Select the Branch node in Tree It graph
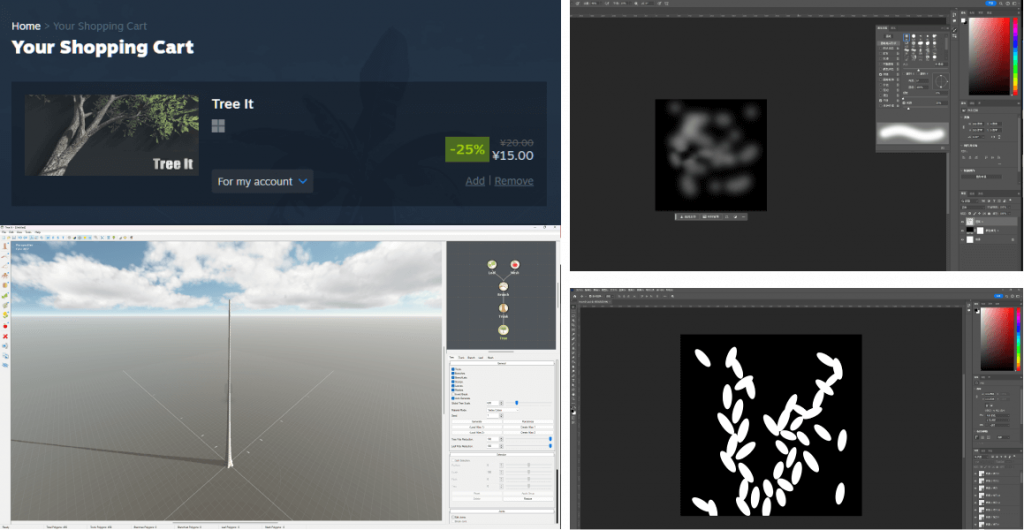The image size is (1024, 530). [503, 287]
